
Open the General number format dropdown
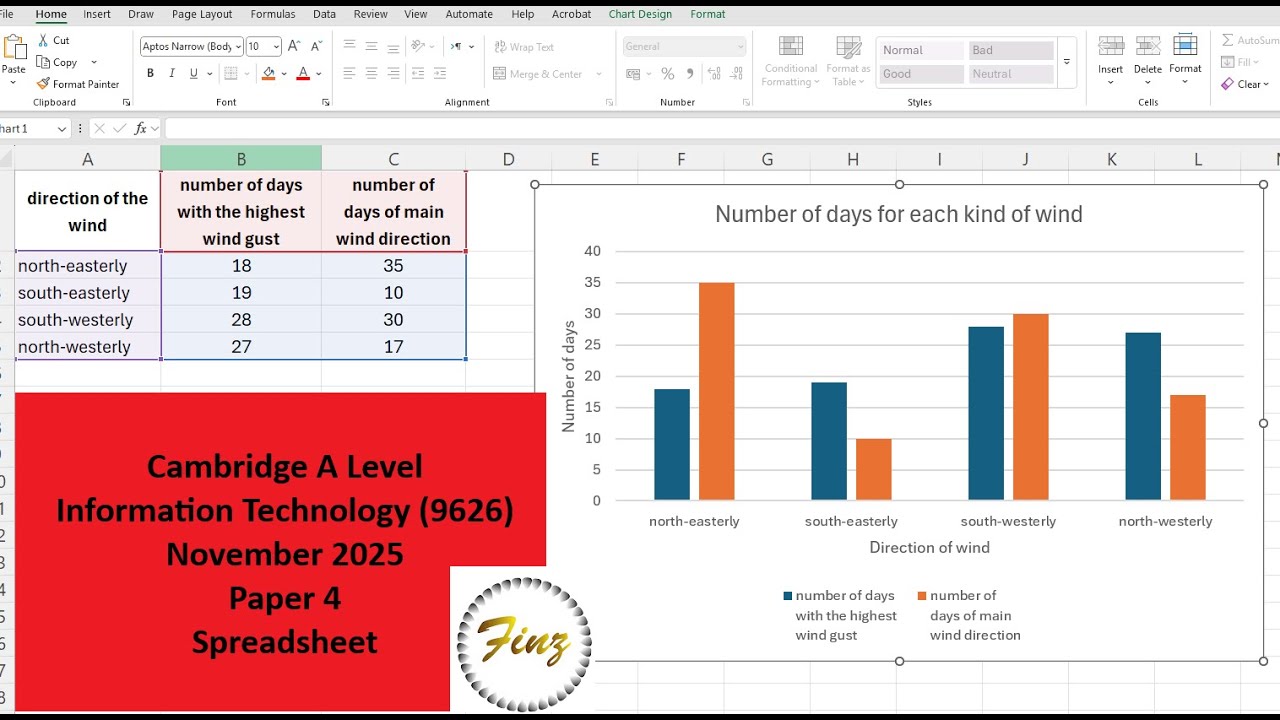click(741, 46)
